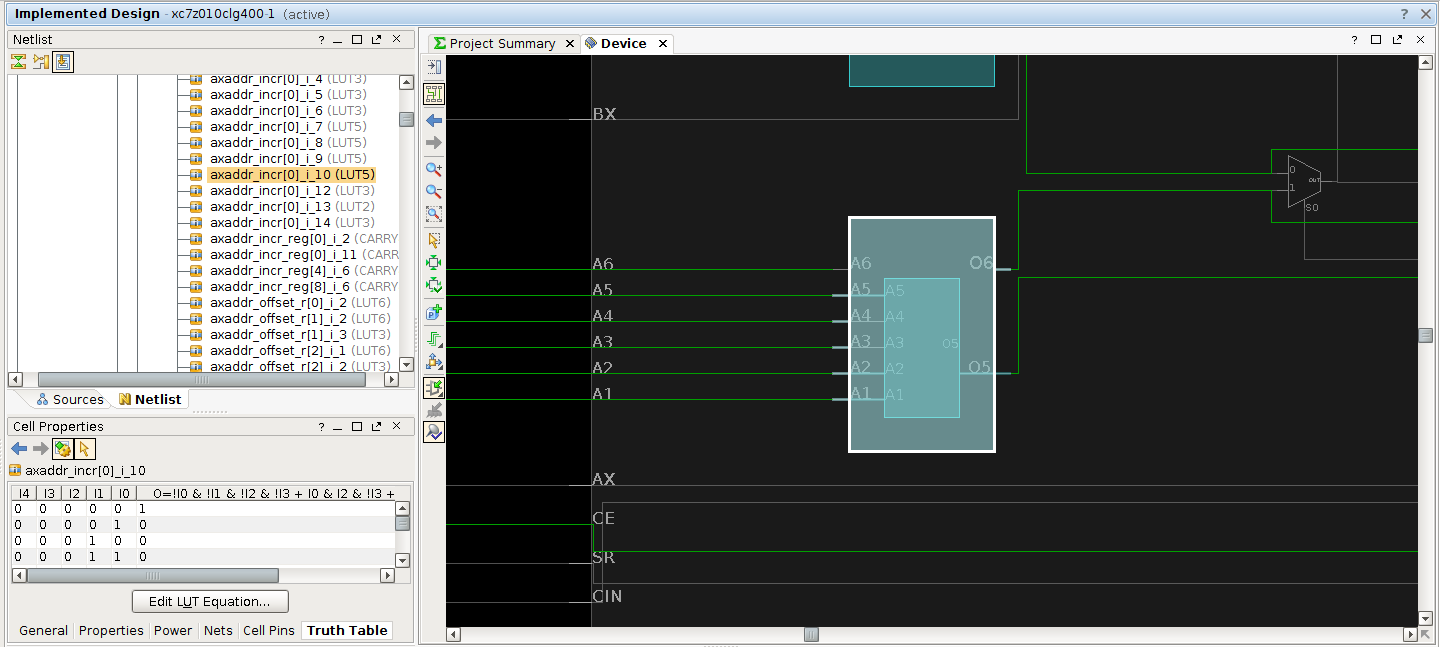Click the green Fit Selection arrows icon
Viewport: 1440px width, 647px height.
[x=434, y=263]
